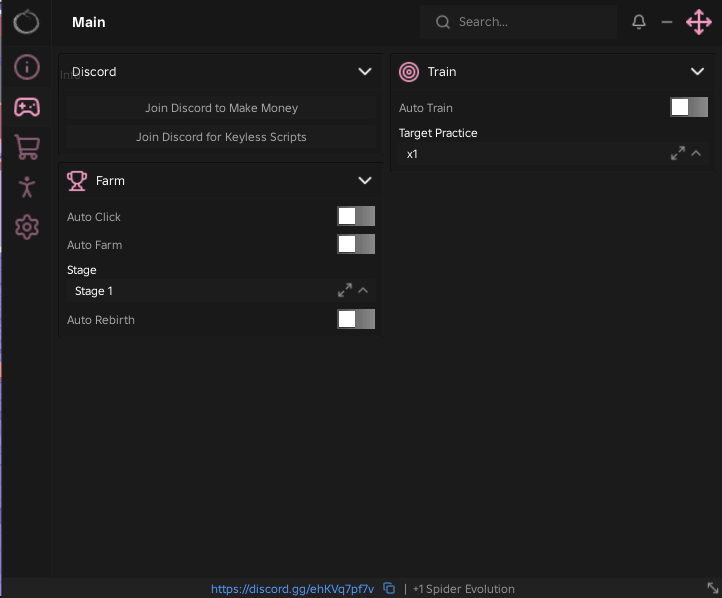Image resolution: width=722 pixels, height=598 pixels.
Task: Expand the Stage dropdown with arrows icon
Action: (x=344, y=290)
